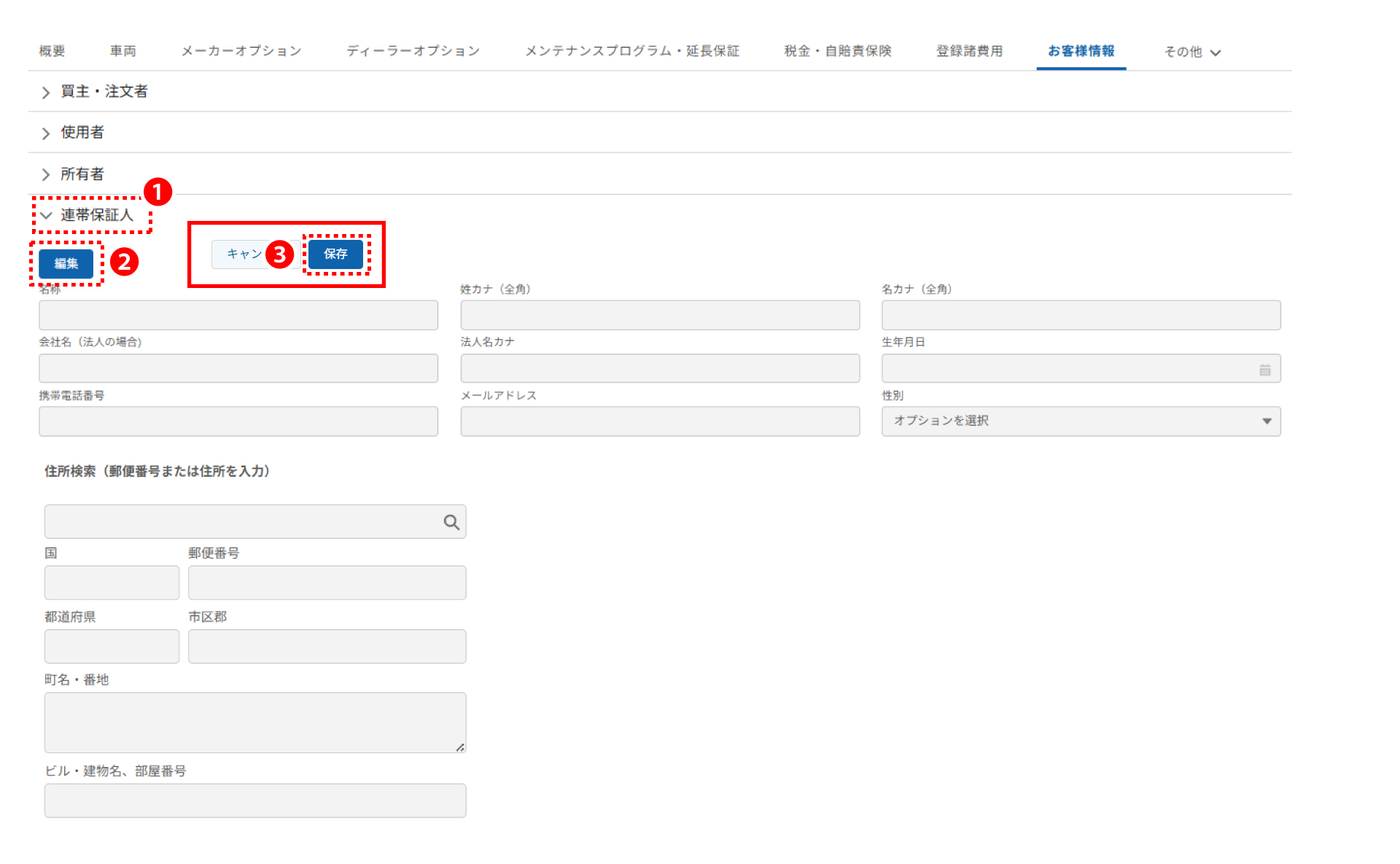The width and height of the screenshot is (1400, 864).
Task: Switch to the 概要 tab
Action: (x=52, y=51)
